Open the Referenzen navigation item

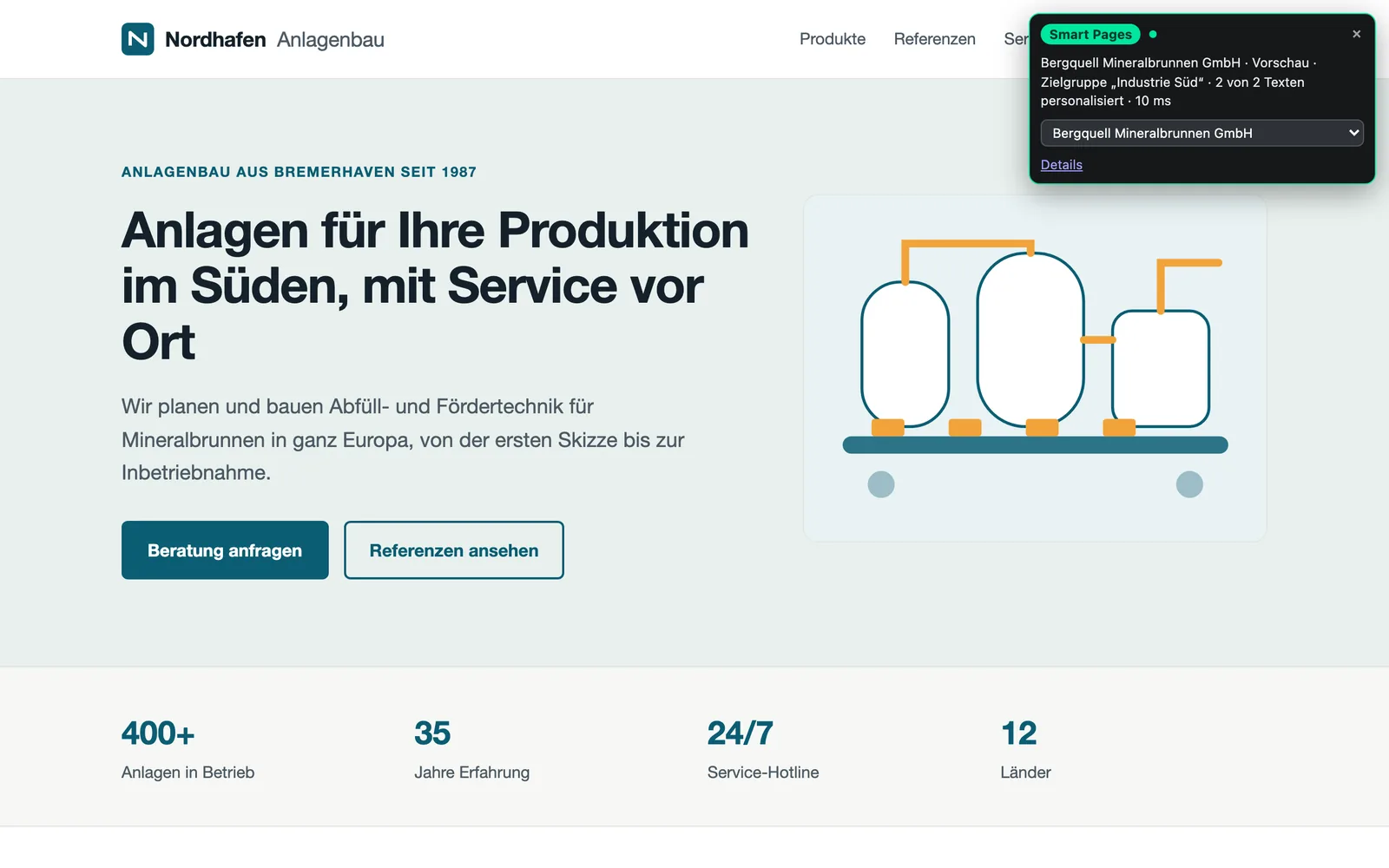pyautogui.click(x=935, y=39)
